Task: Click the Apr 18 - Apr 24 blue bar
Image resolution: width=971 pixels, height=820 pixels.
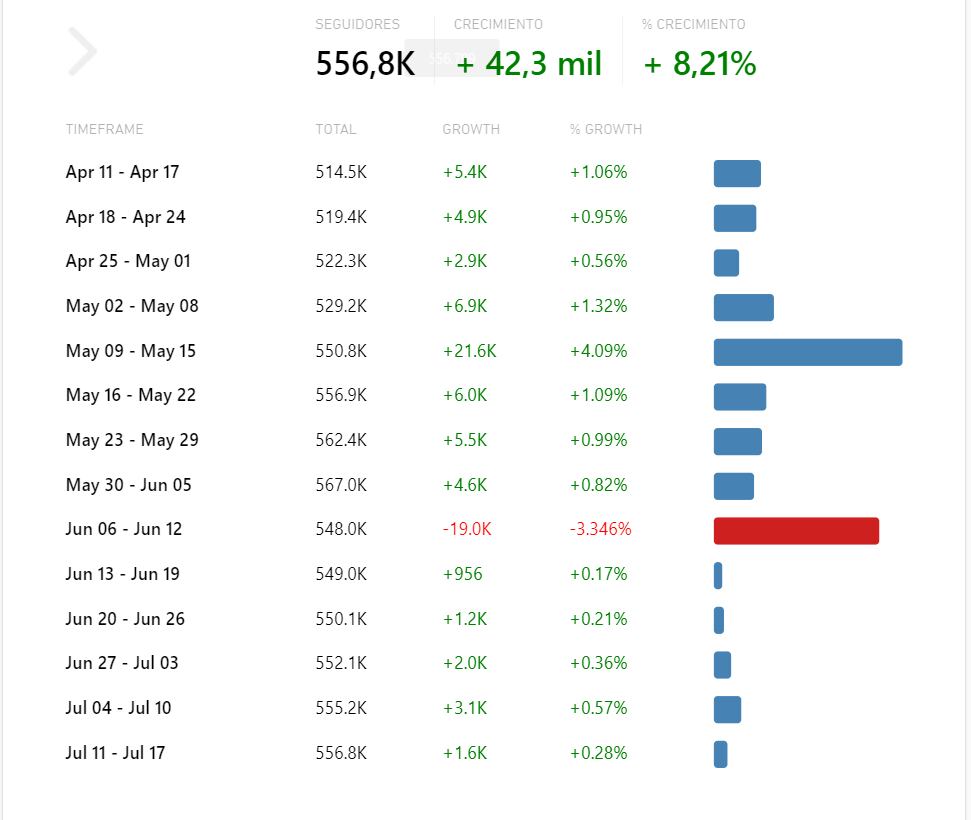Action: [x=734, y=218]
